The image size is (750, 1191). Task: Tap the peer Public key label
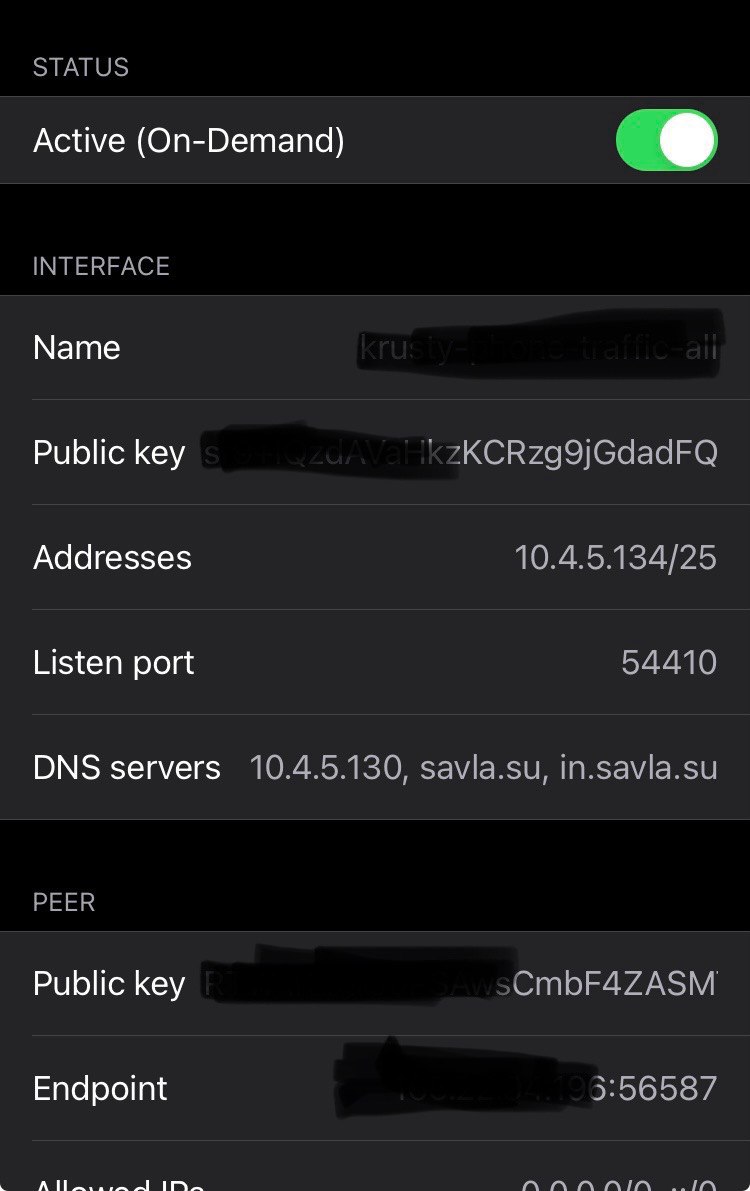pyautogui.click(x=109, y=984)
